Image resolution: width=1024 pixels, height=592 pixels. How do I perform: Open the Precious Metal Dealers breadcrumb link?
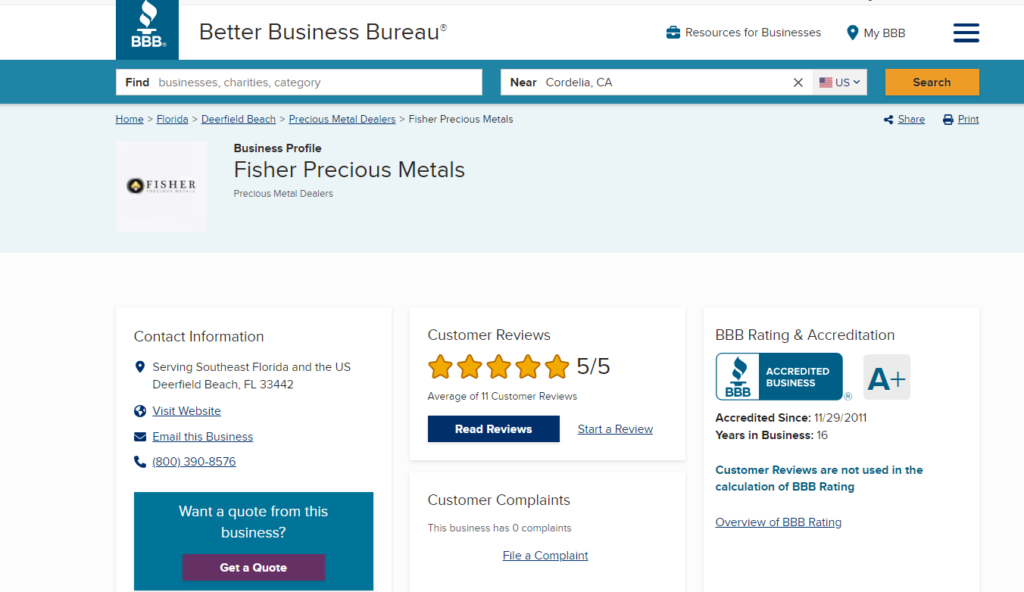tap(342, 120)
